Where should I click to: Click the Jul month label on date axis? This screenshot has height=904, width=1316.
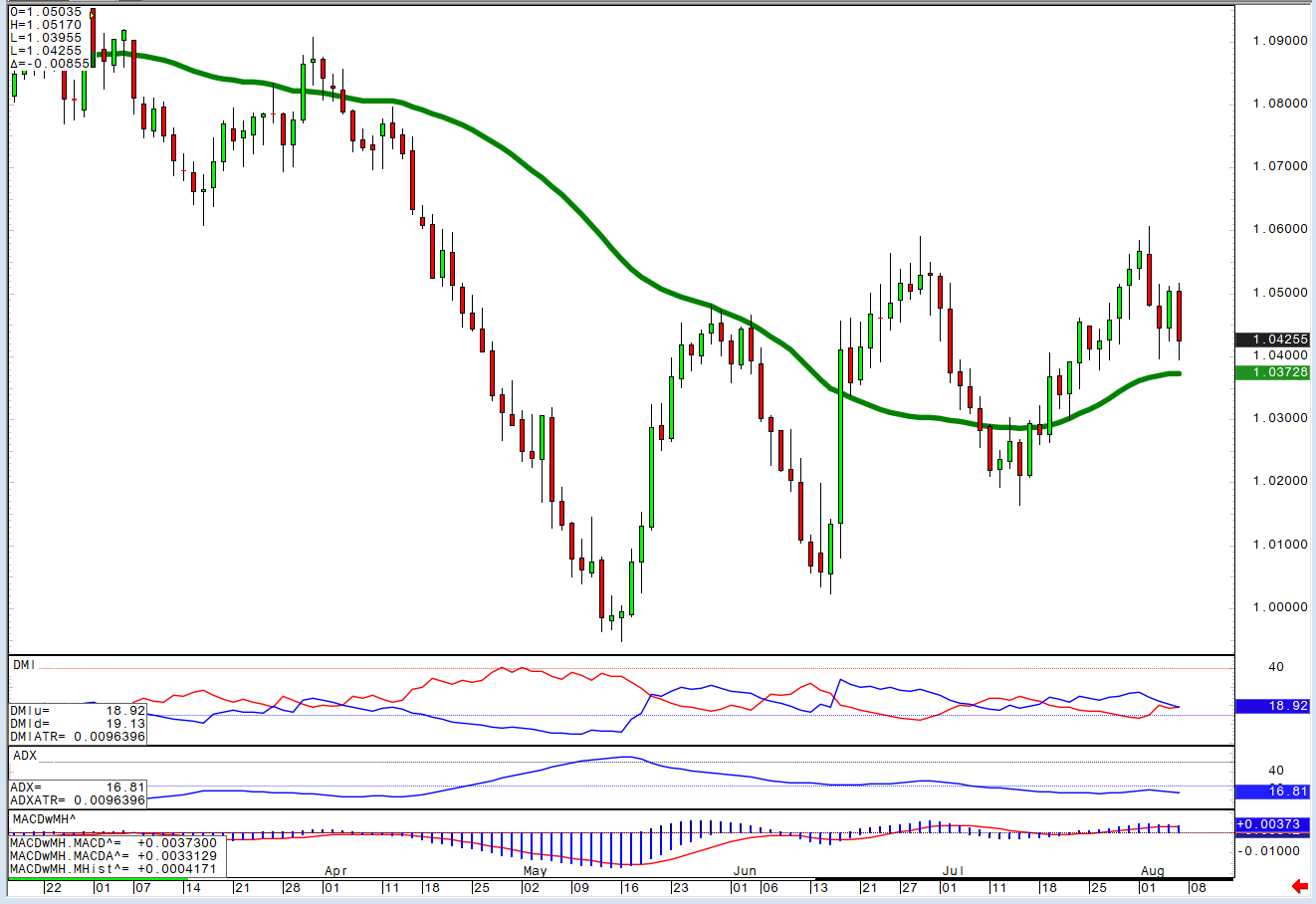tap(955, 871)
